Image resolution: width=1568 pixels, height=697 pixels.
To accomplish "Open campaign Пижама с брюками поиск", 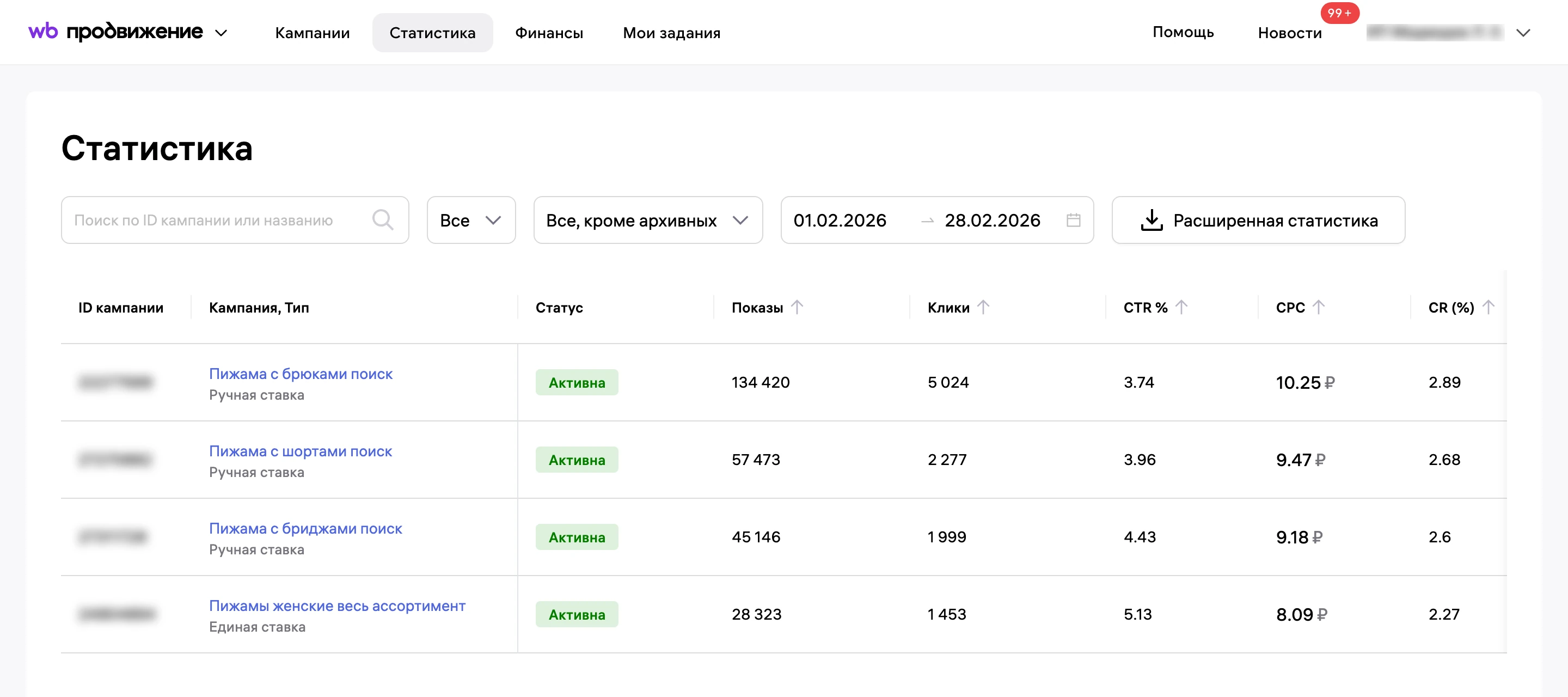I will tap(301, 374).
